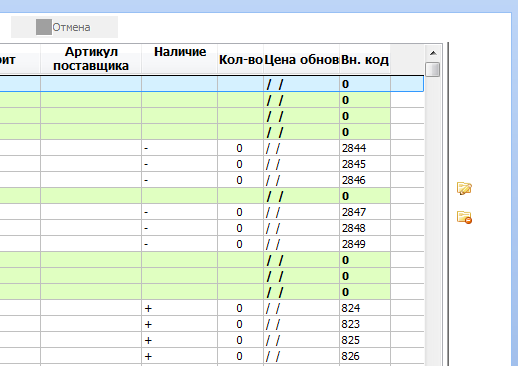Image resolution: width=518 pixels, height=366 pixels.
Task: Click the Отмена button
Action: (x=64, y=27)
